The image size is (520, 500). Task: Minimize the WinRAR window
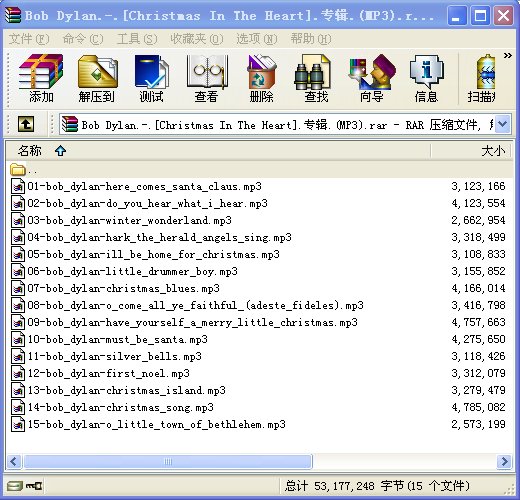pyautogui.click(x=457, y=15)
